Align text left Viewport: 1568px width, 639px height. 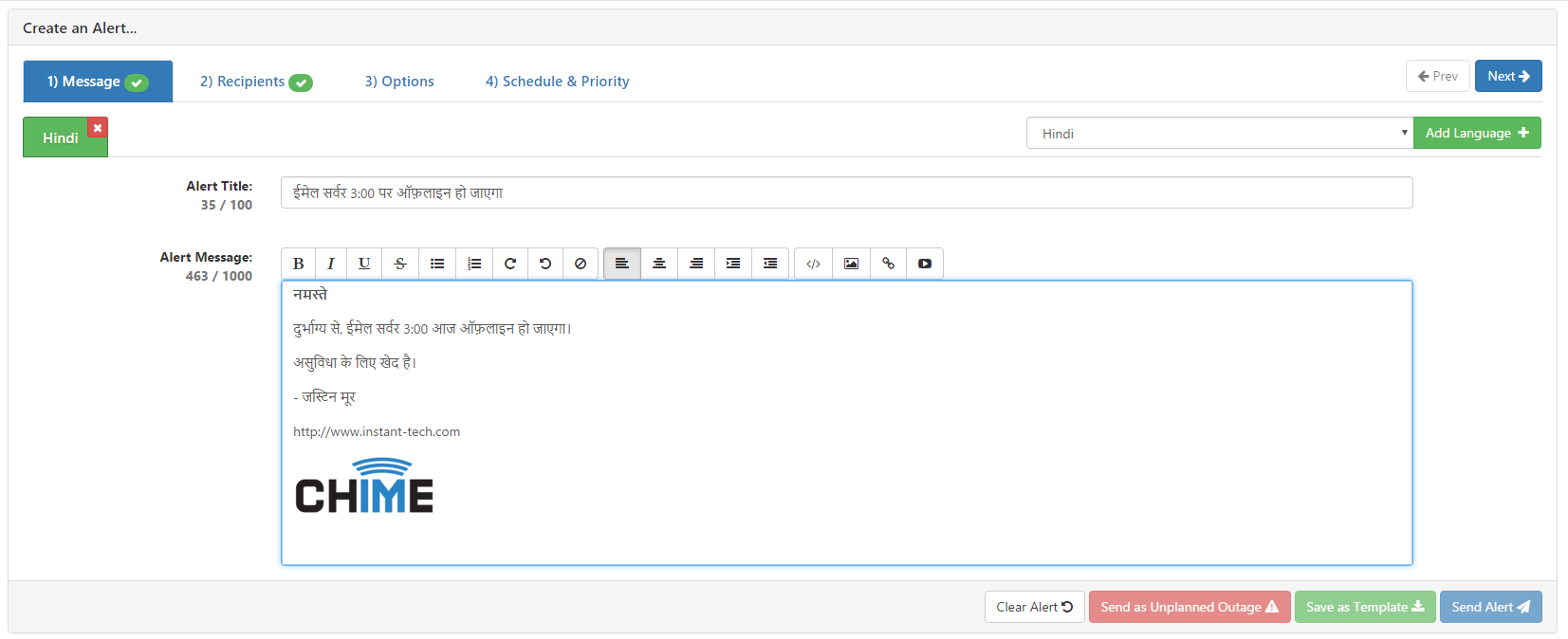point(622,264)
